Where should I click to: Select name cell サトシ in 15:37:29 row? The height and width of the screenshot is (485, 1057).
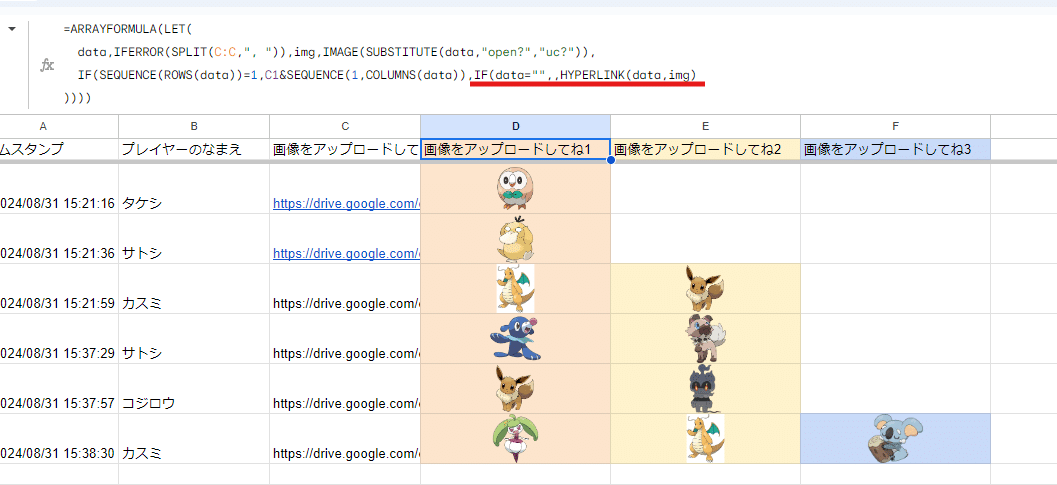[194, 339]
